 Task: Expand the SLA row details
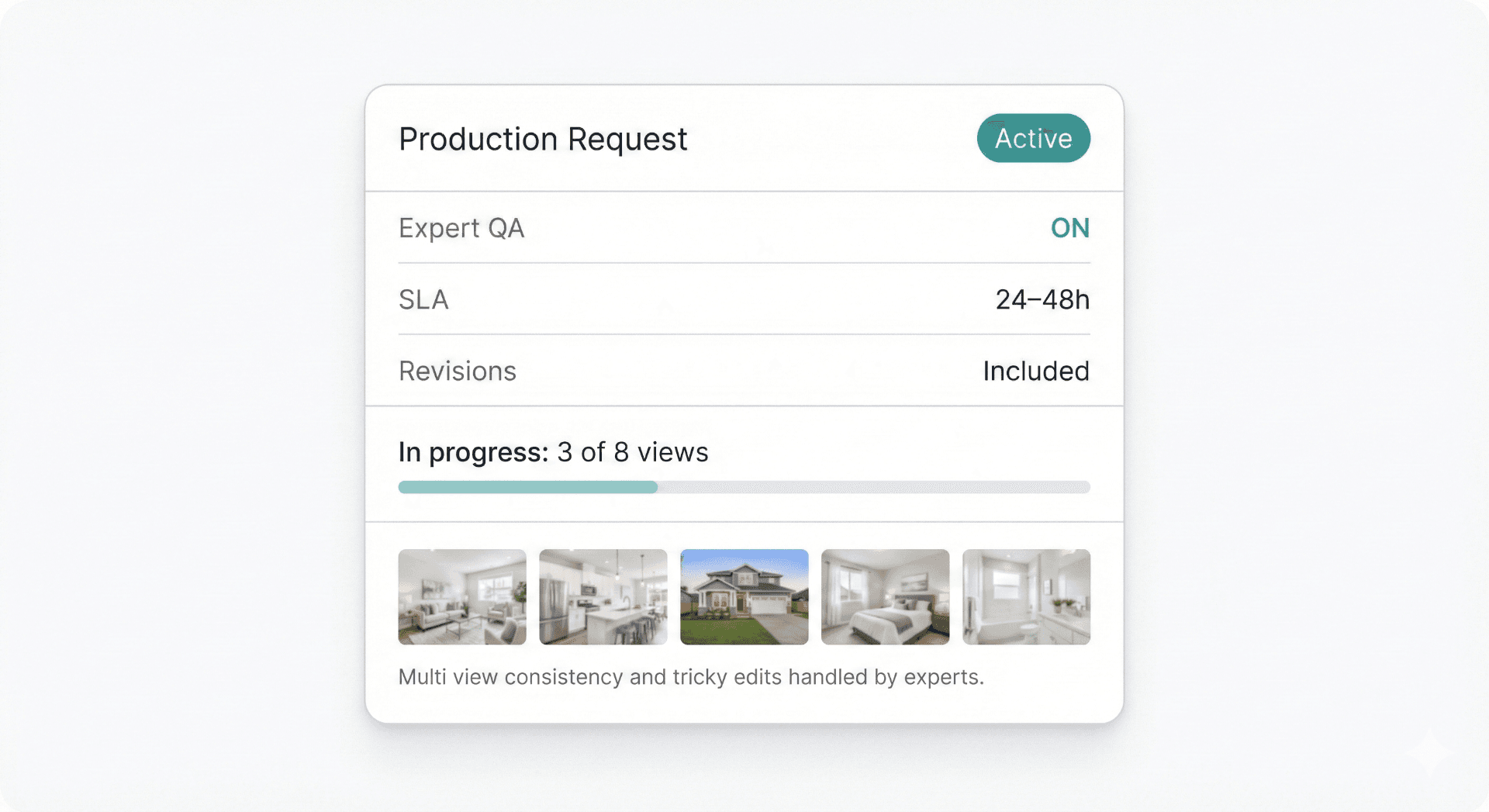423,300
